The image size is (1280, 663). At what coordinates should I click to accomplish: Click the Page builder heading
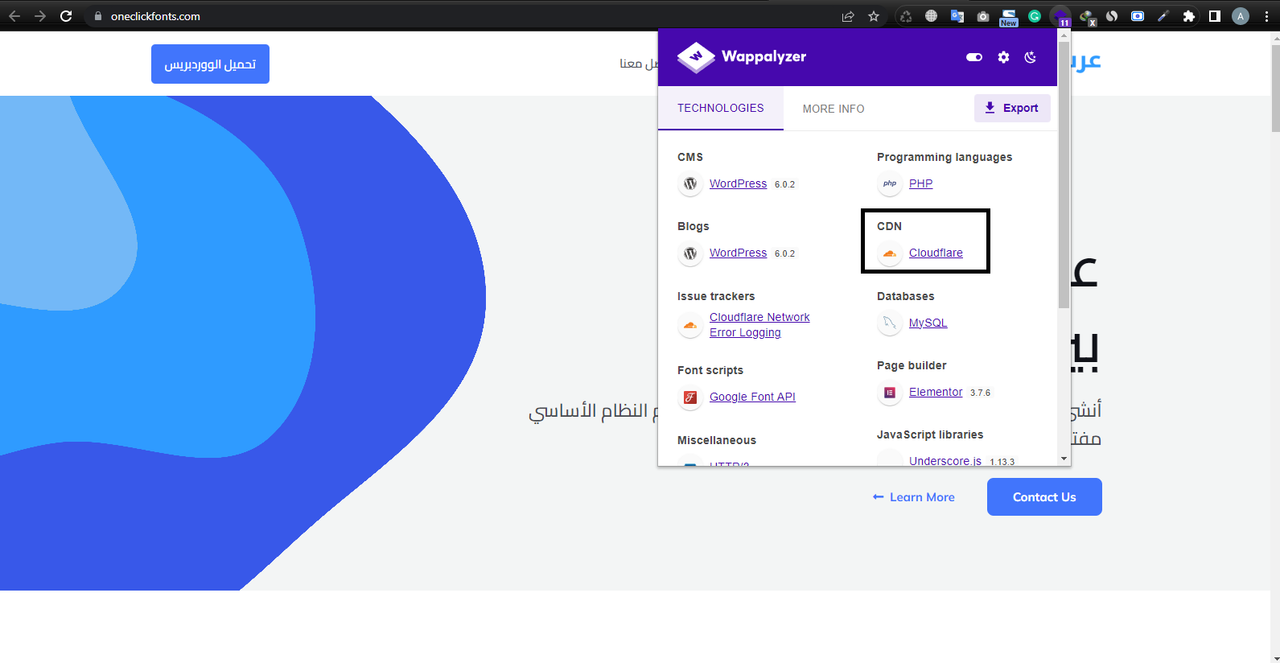tap(912, 365)
